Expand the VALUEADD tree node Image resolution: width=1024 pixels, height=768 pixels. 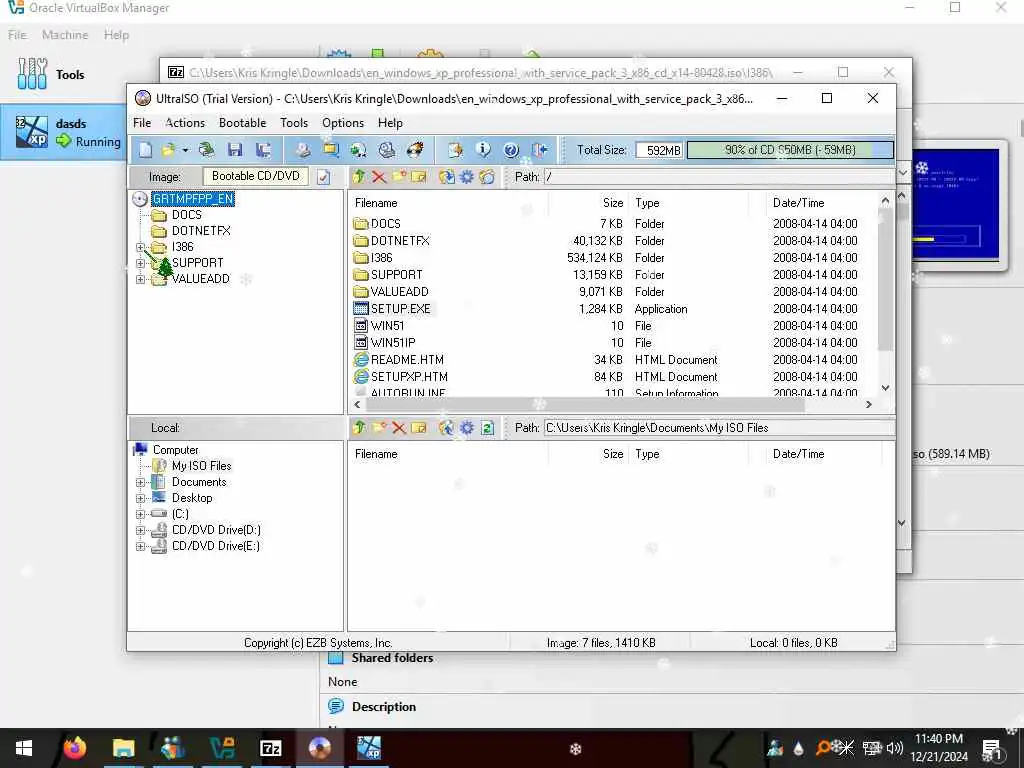140,279
